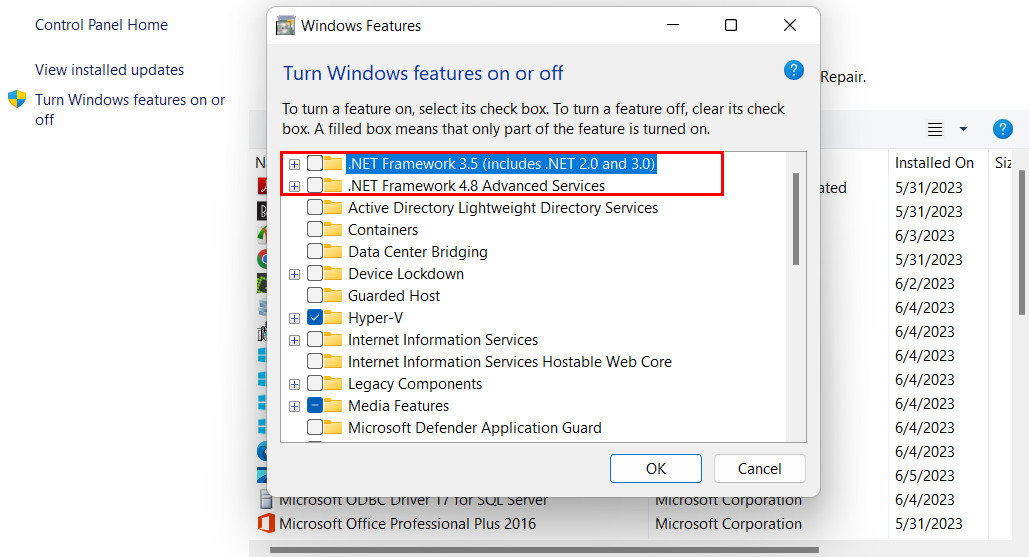Click the 6/2/2023 installed date cell

coord(925,283)
